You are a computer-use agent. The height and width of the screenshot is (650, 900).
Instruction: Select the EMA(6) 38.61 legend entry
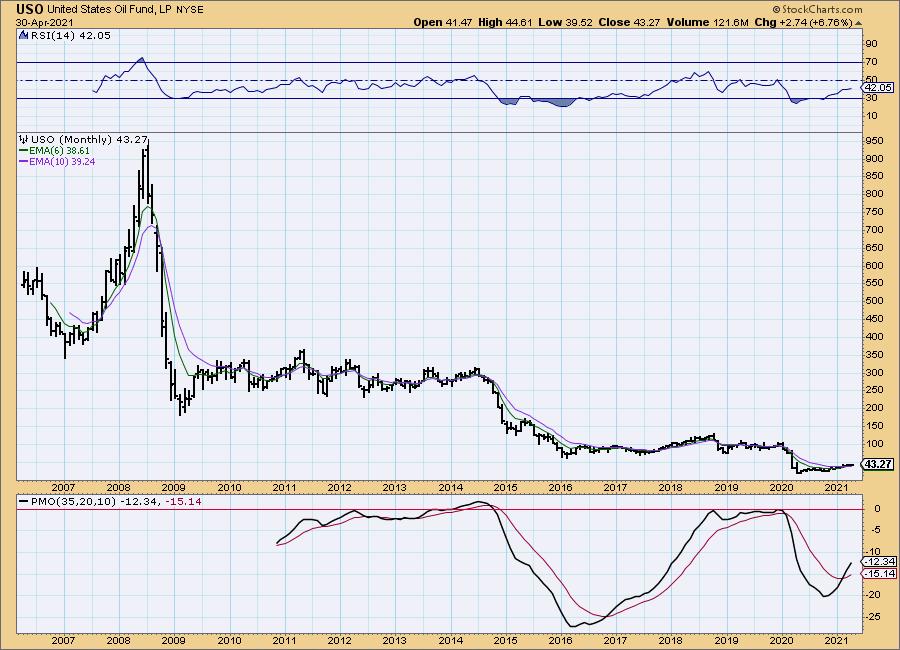59,150
